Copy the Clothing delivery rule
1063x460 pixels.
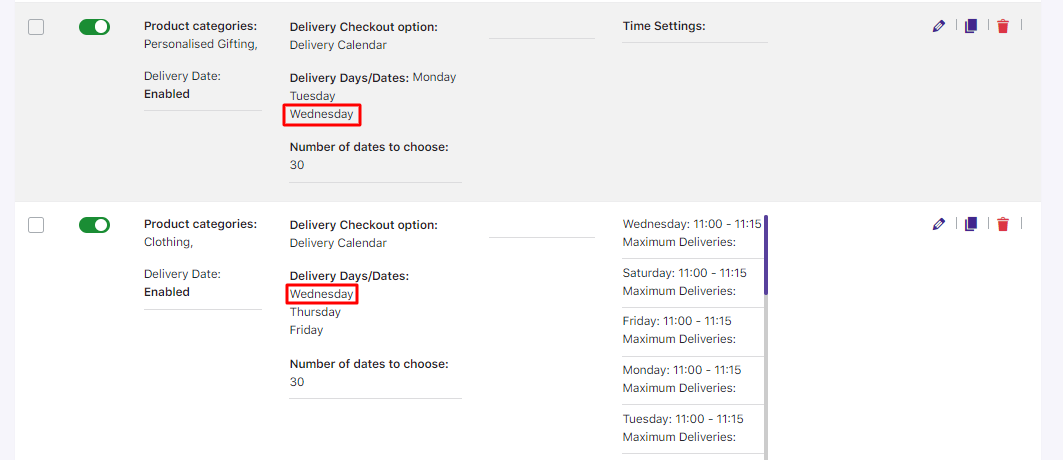pos(970,225)
